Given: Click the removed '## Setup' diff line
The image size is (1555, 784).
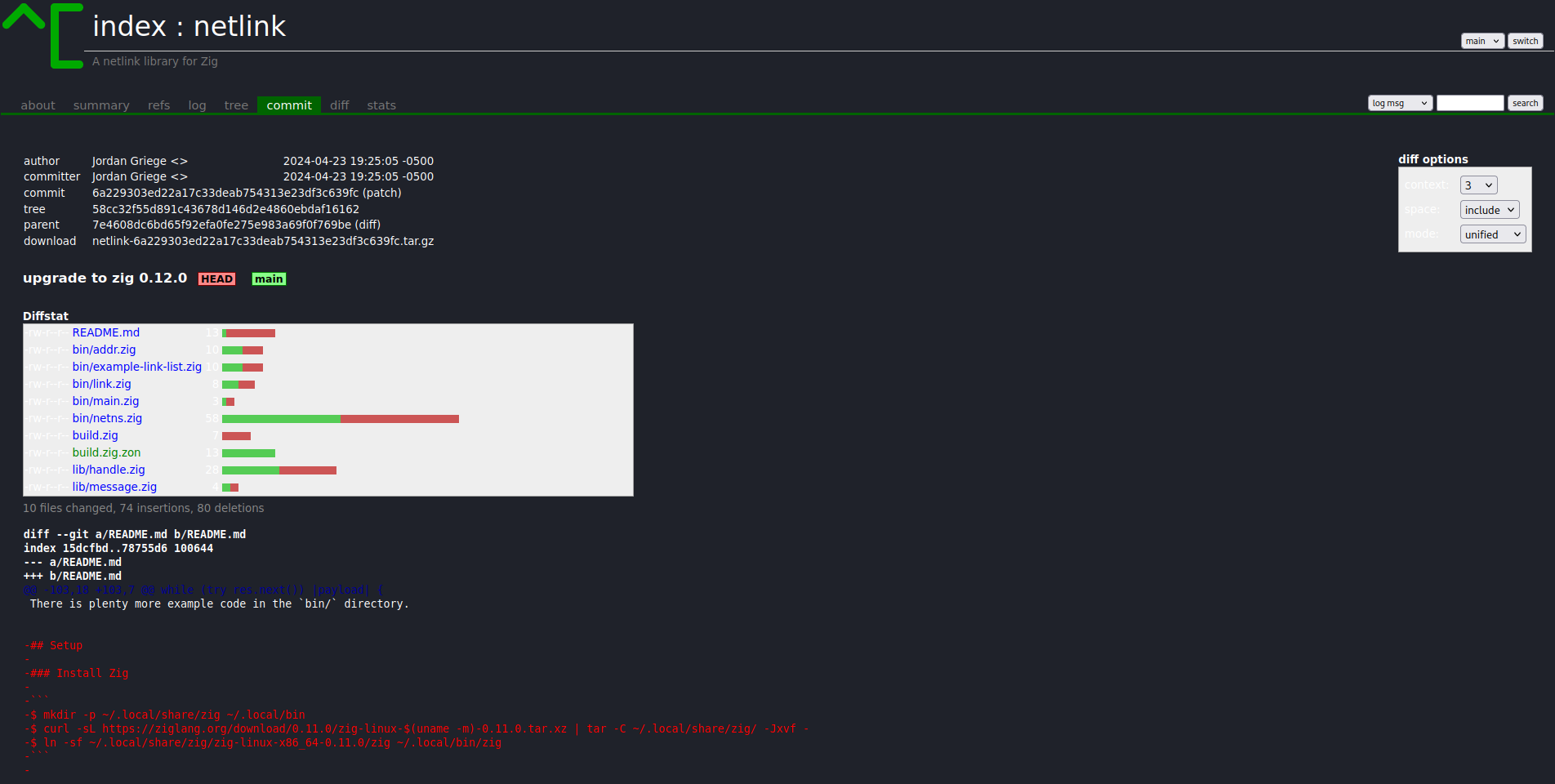Looking at the screenshot, I should (x=53, y=645).
